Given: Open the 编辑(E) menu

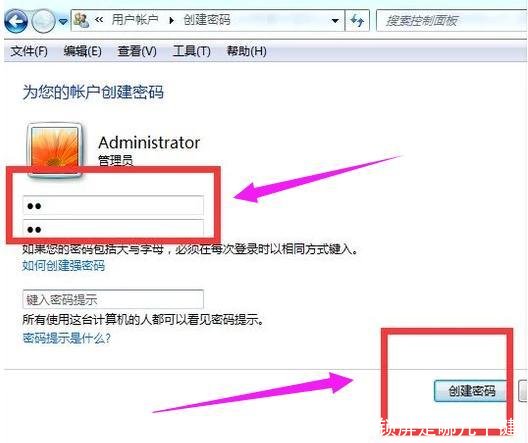Looking at the screenshot, I should [82, 51].
